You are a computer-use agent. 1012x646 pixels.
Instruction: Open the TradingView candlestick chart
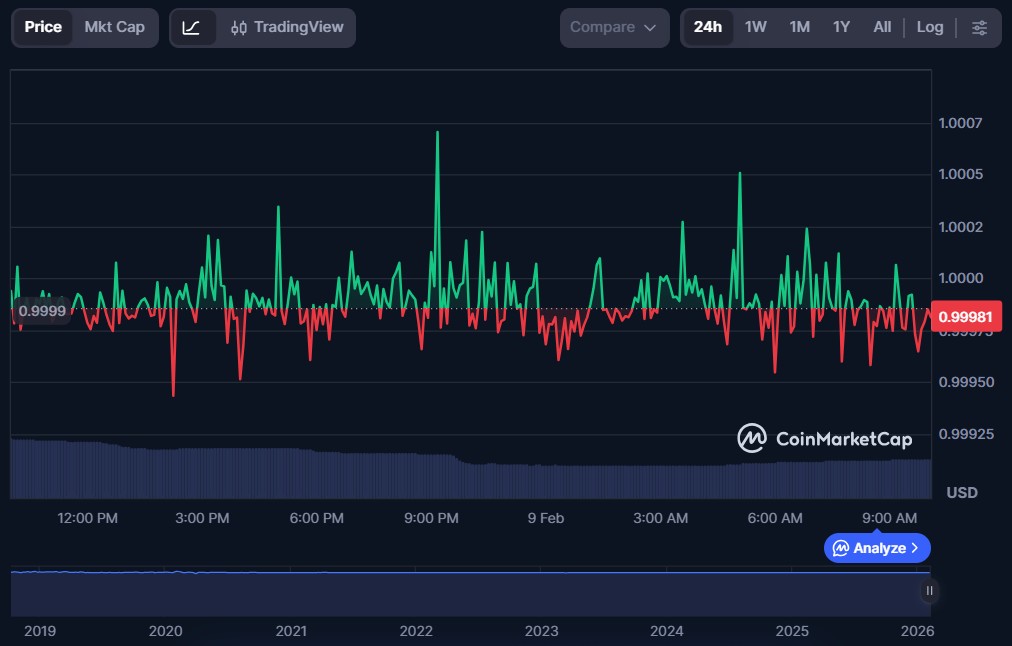pyautogui.click(x=287, y=28)
